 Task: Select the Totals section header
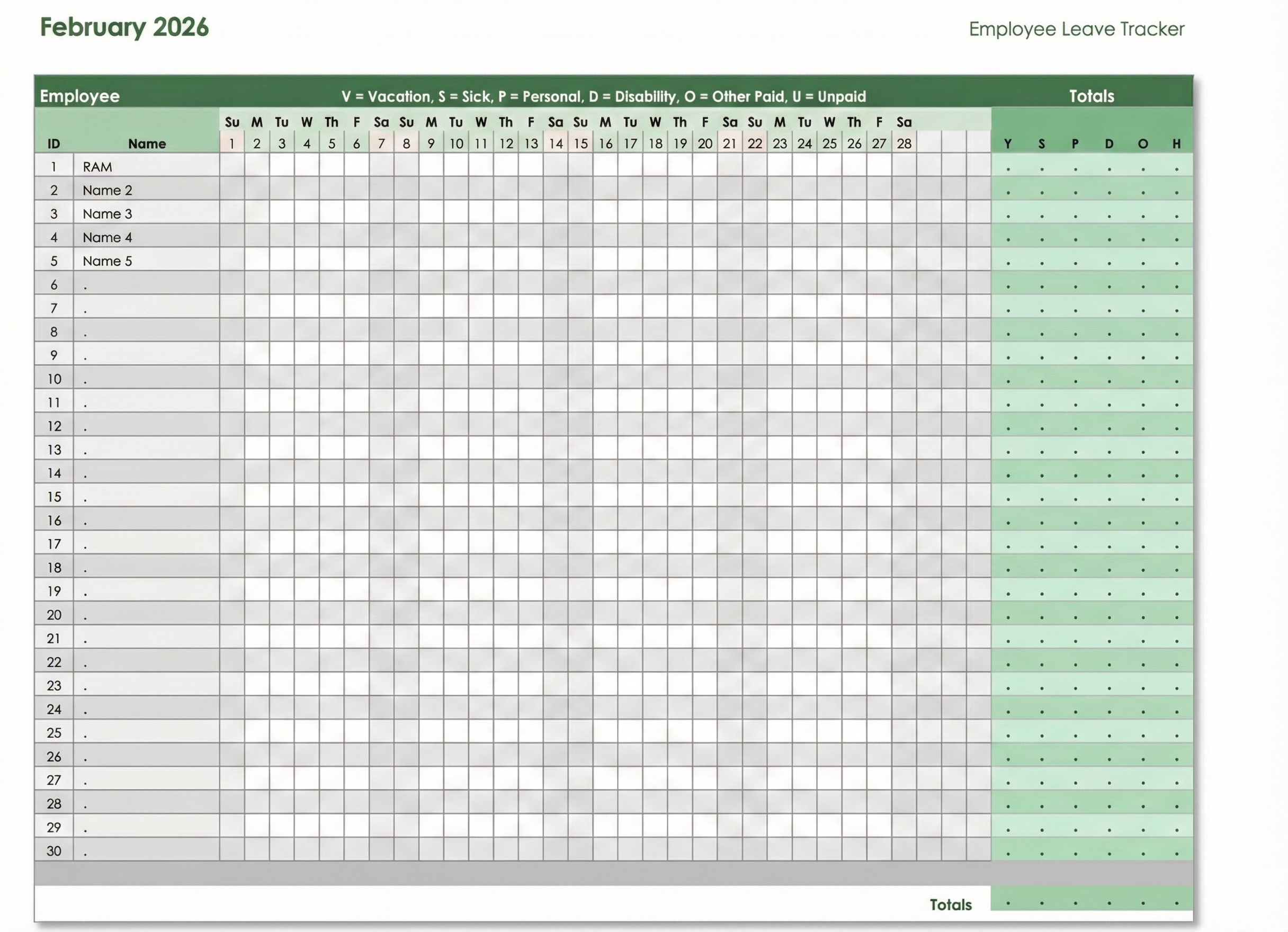[x=1092, y=96]
